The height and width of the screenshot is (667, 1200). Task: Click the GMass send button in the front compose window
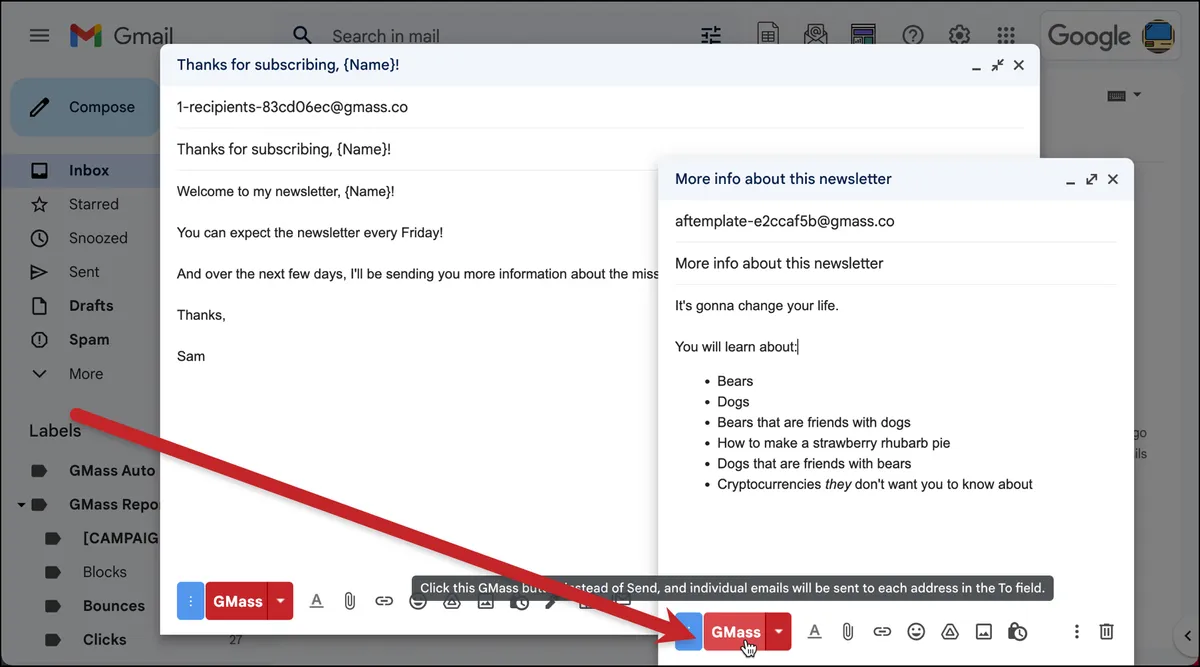[x=735, y=632]
